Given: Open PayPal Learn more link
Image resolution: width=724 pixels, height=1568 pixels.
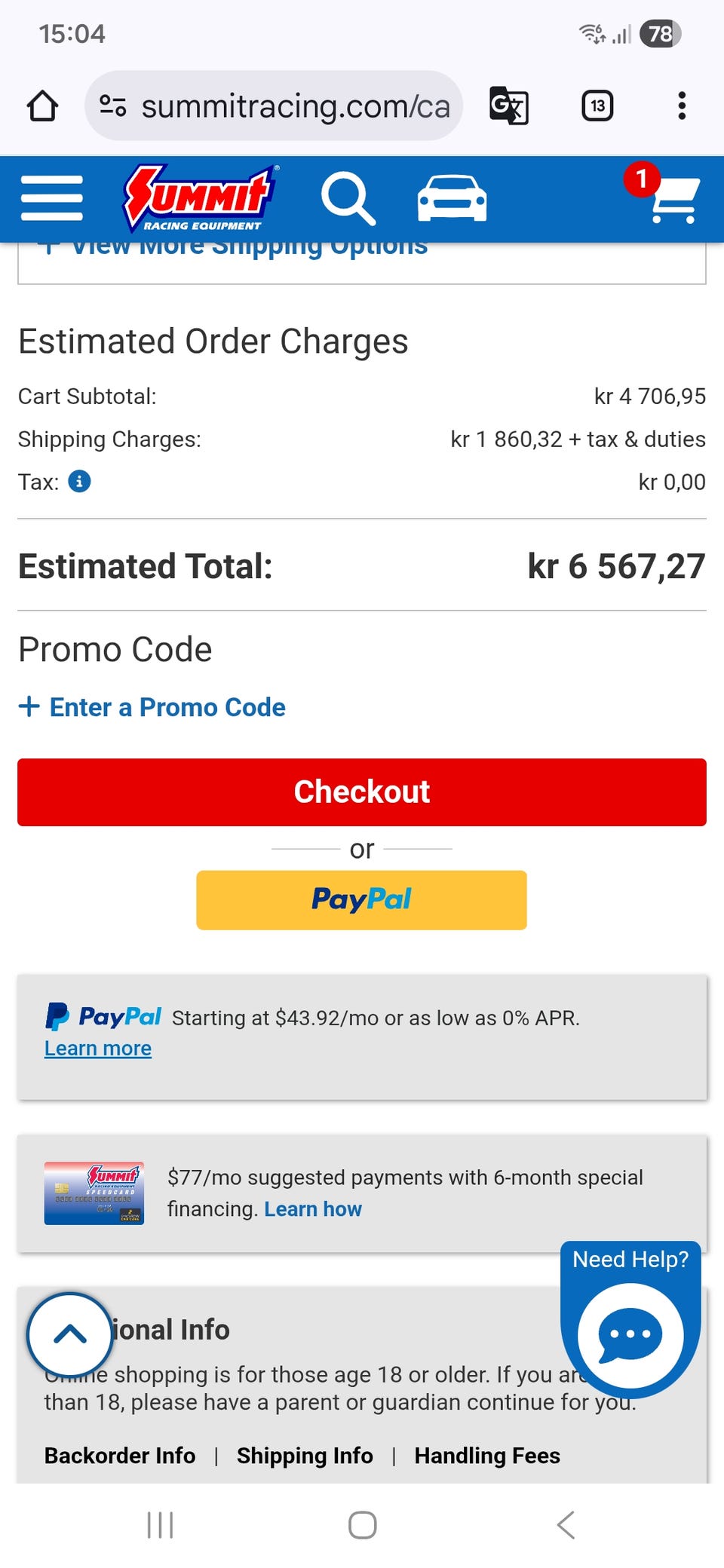Looking at the screenshot, I should click(x=98, y=1049).
